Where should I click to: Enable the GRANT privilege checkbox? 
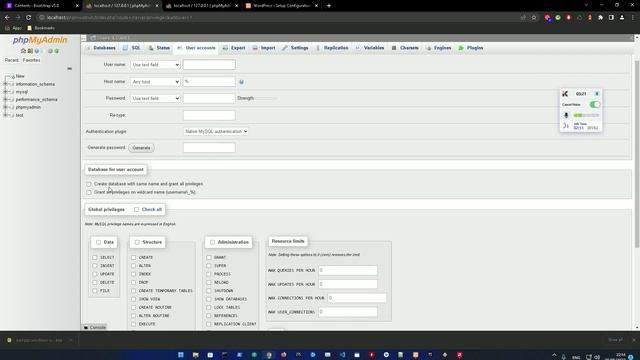point(209,258)
